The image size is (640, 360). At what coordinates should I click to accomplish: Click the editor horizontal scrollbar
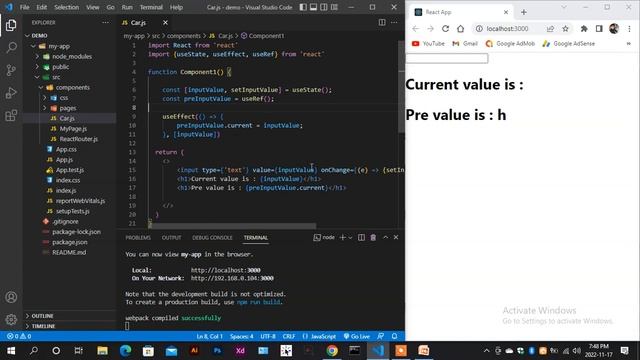click(233, 226)
